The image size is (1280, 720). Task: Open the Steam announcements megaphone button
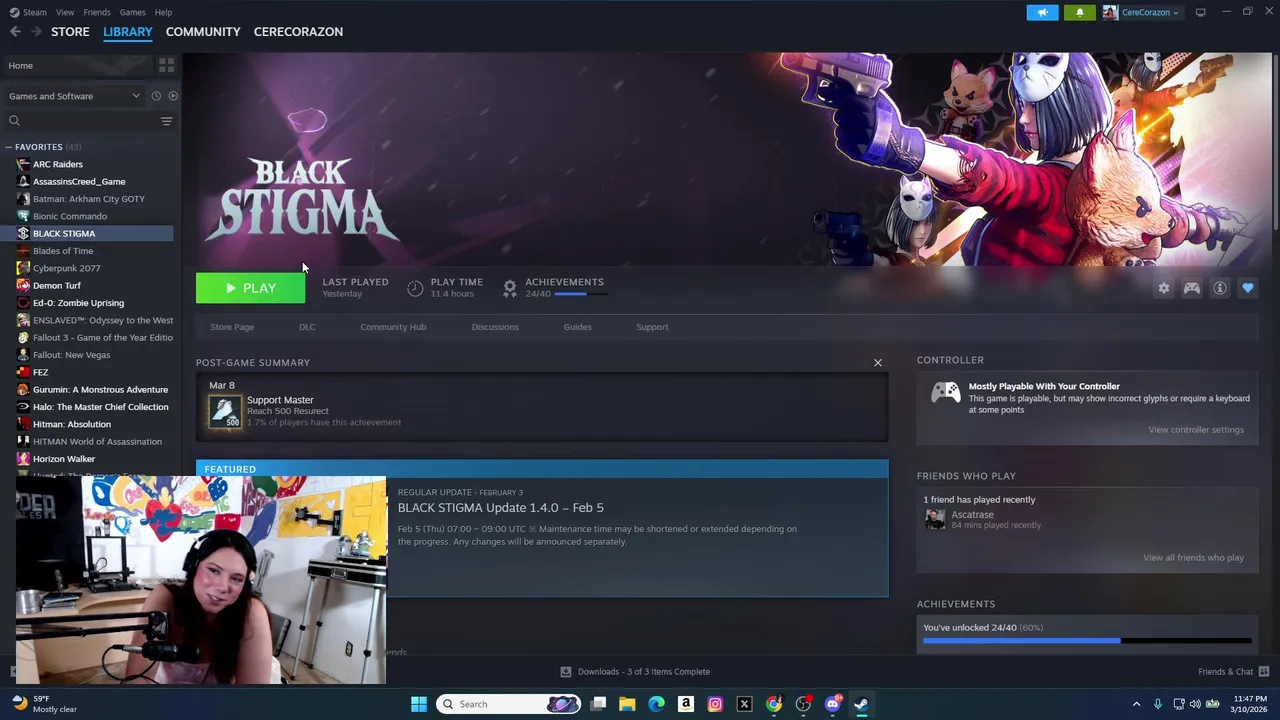[x=1042, y=12]
